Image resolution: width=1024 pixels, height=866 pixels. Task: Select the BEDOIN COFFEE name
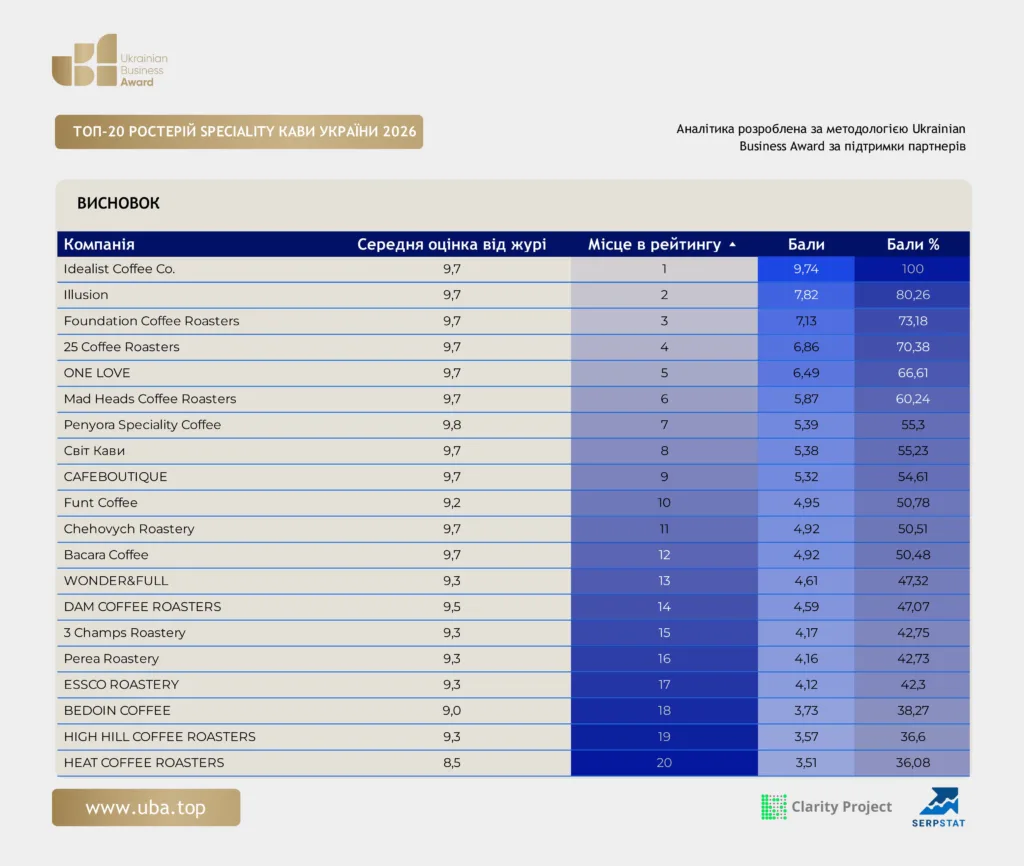point(117,711)
